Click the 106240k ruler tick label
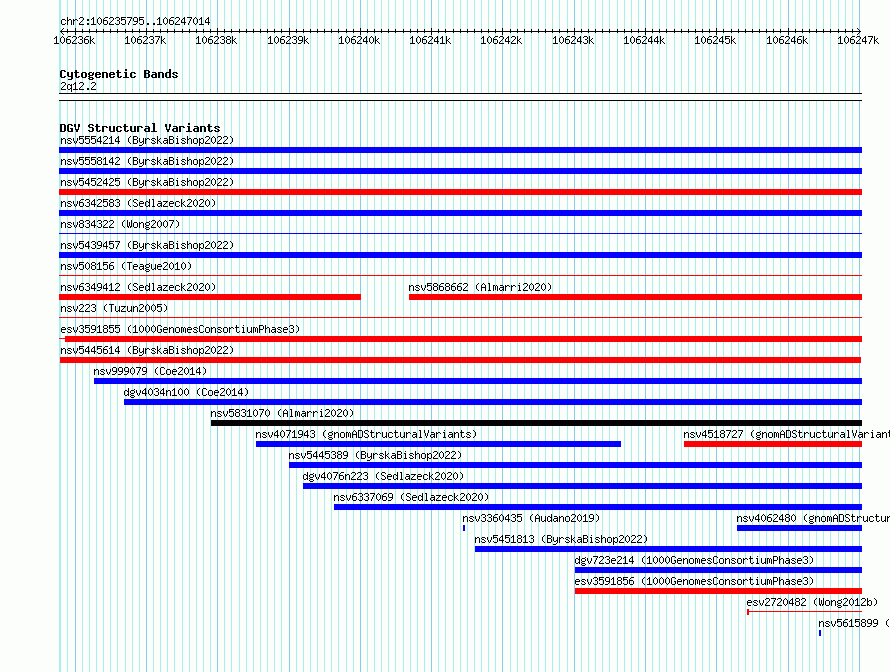The height and width of the screenshot is (672, 890). click(359, 40)
